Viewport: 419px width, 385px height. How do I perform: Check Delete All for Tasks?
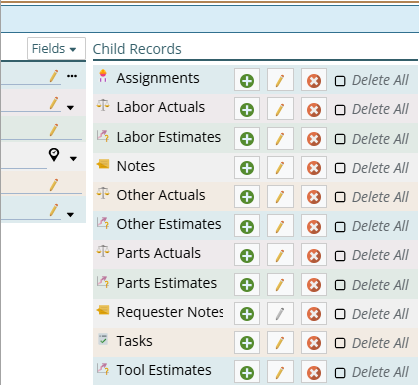click(340, 343)
